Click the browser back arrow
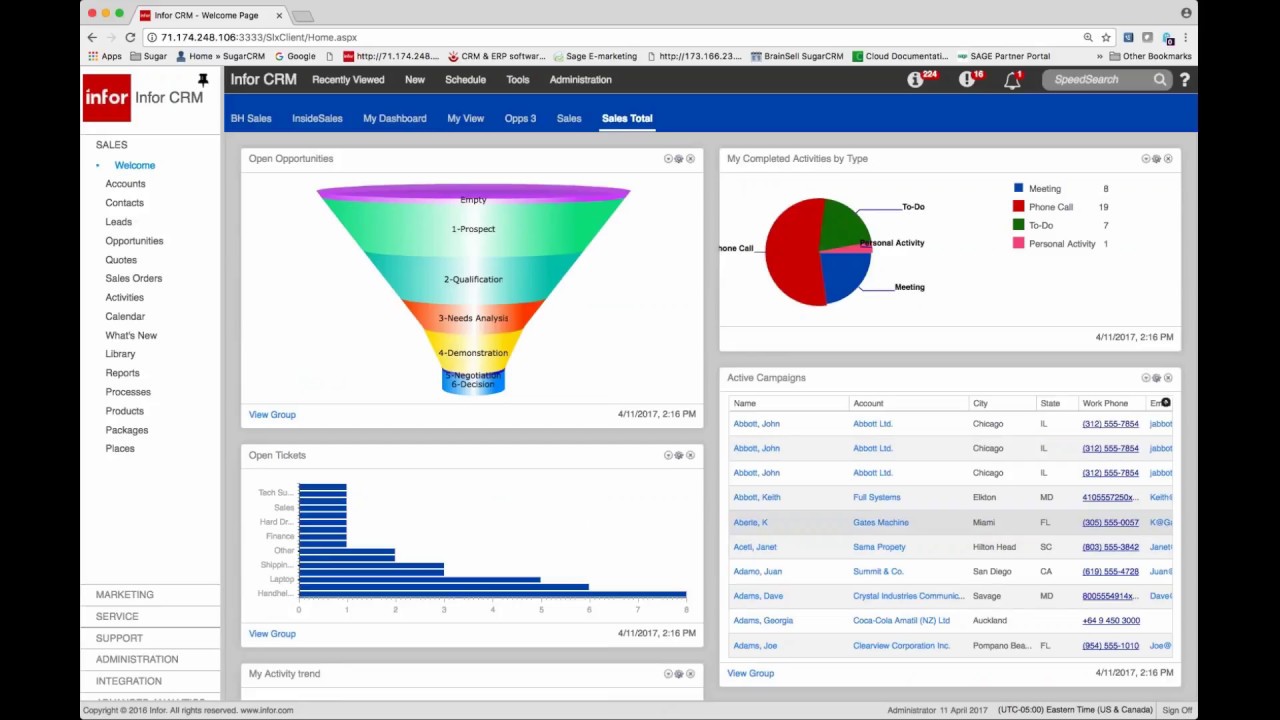Screen dimensions: 1280x720 pos(92,37)
